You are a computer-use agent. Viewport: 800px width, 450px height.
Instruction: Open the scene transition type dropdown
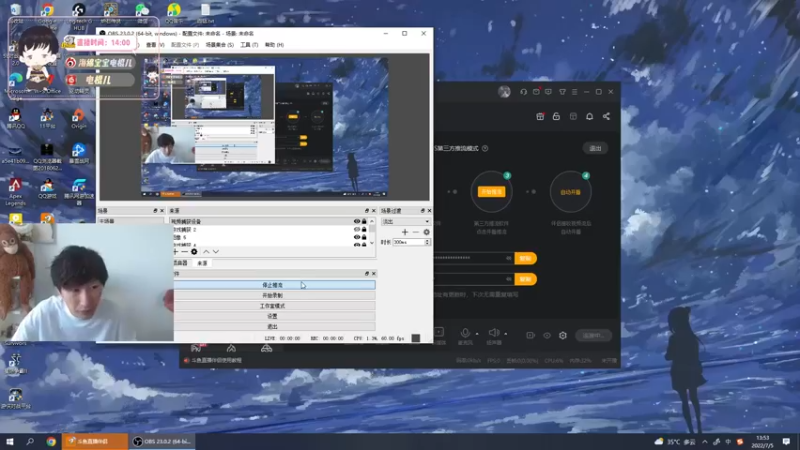[406, 221]
